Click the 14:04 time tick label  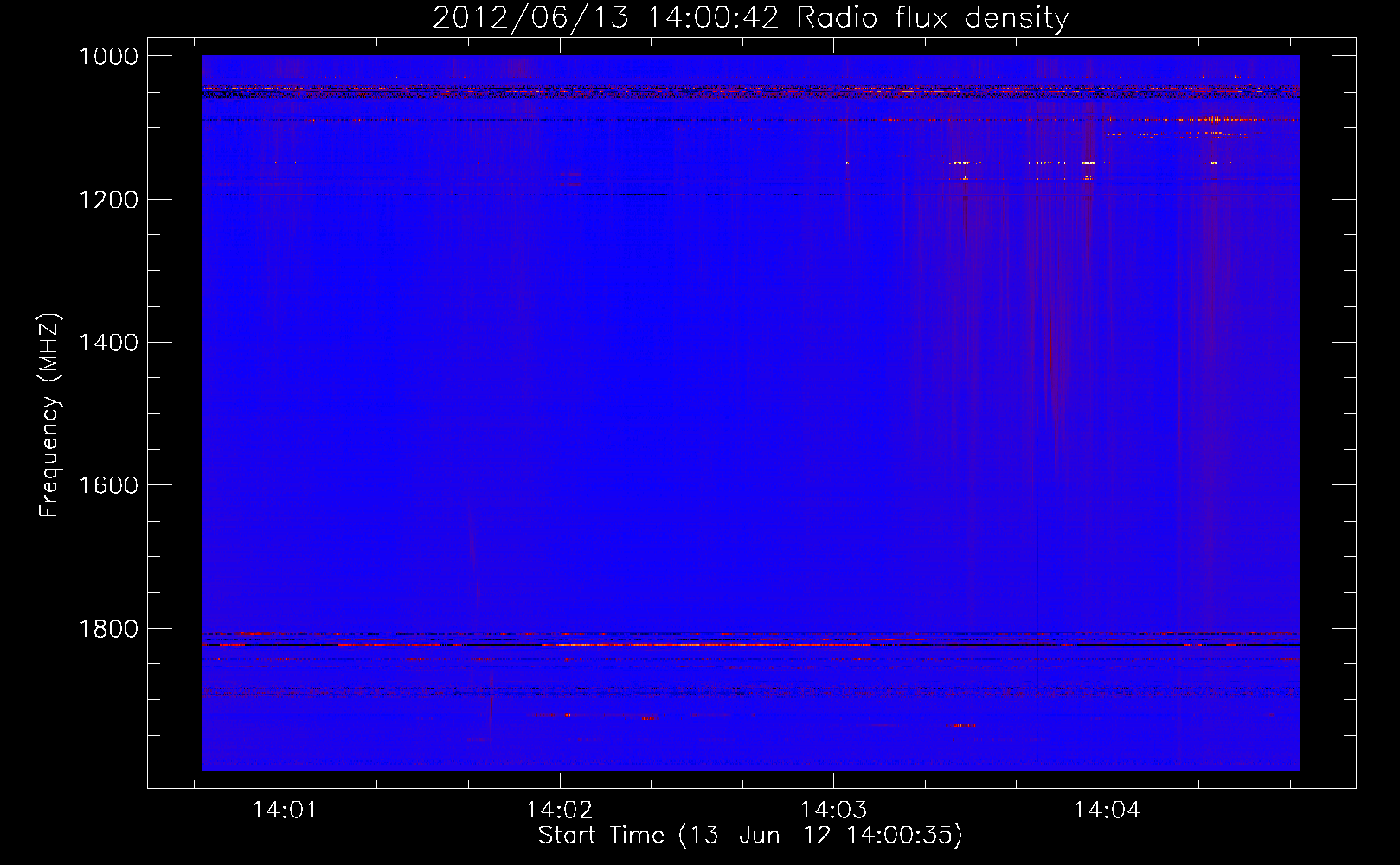(x=1108, y=810)
